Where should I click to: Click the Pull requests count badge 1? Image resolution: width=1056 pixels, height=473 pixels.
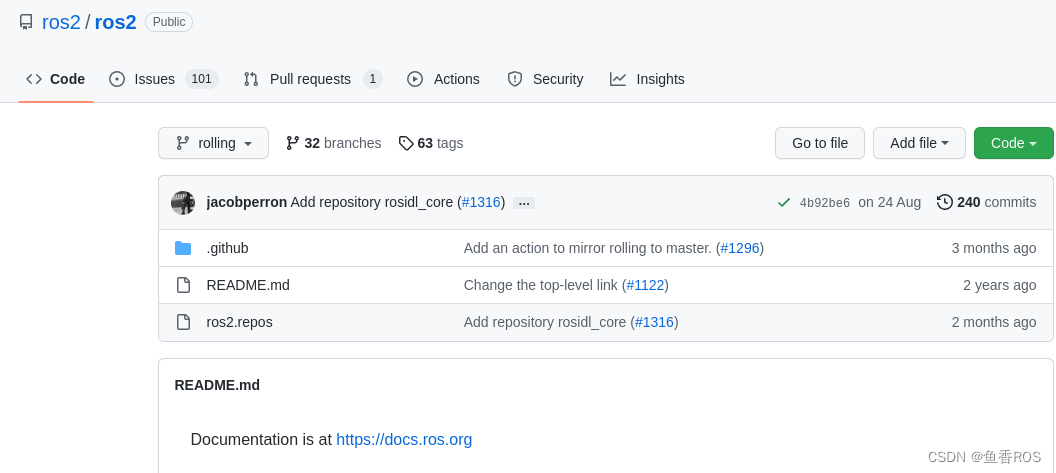[x=373, y=80]
